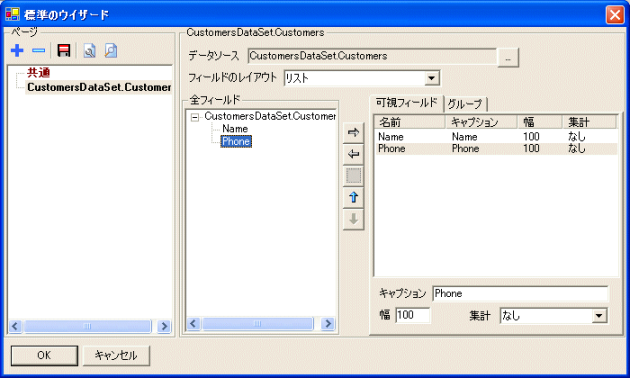Click the page tree horizontal scrollbar thumb
The width and height of the screenshot is (630, 378).
88,326
